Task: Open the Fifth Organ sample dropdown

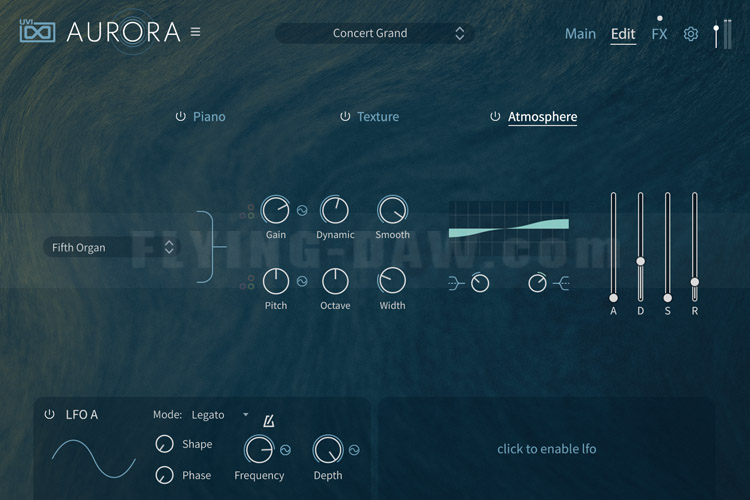Action: 111,247
